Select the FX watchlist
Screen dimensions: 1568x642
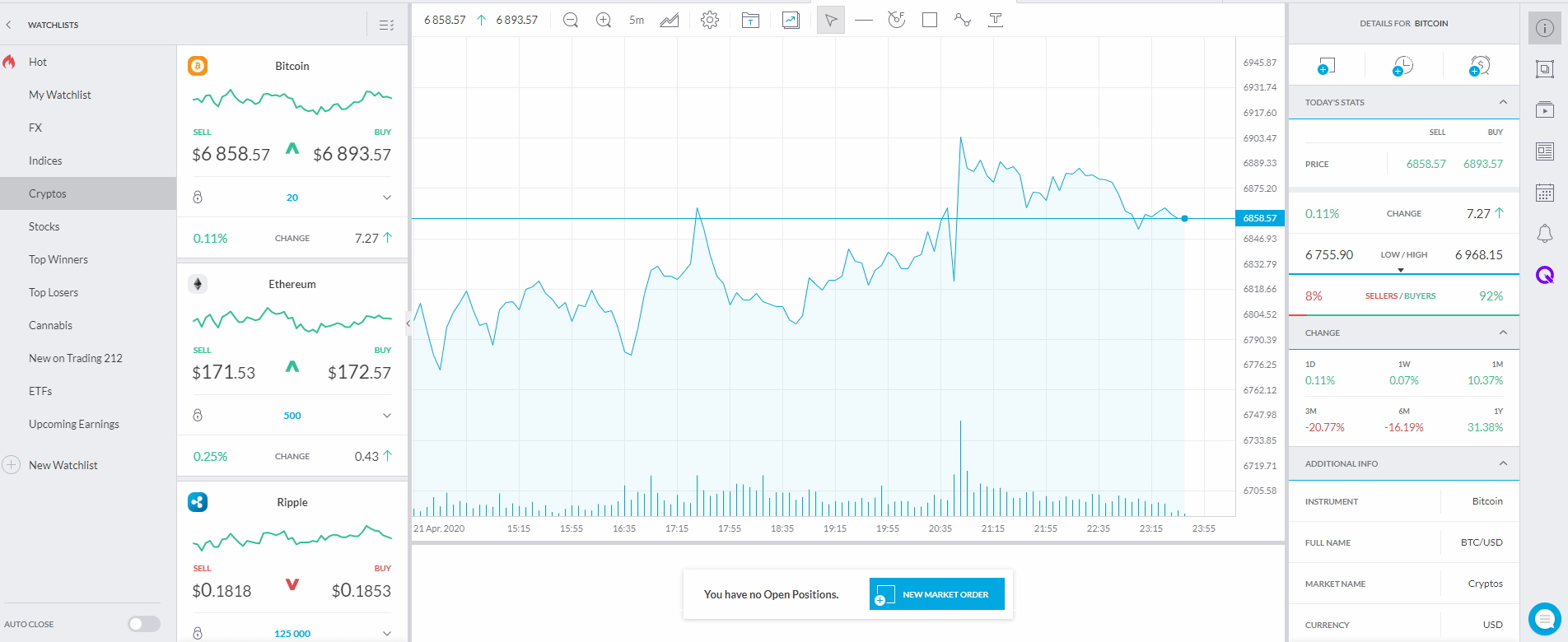(35, 128)
